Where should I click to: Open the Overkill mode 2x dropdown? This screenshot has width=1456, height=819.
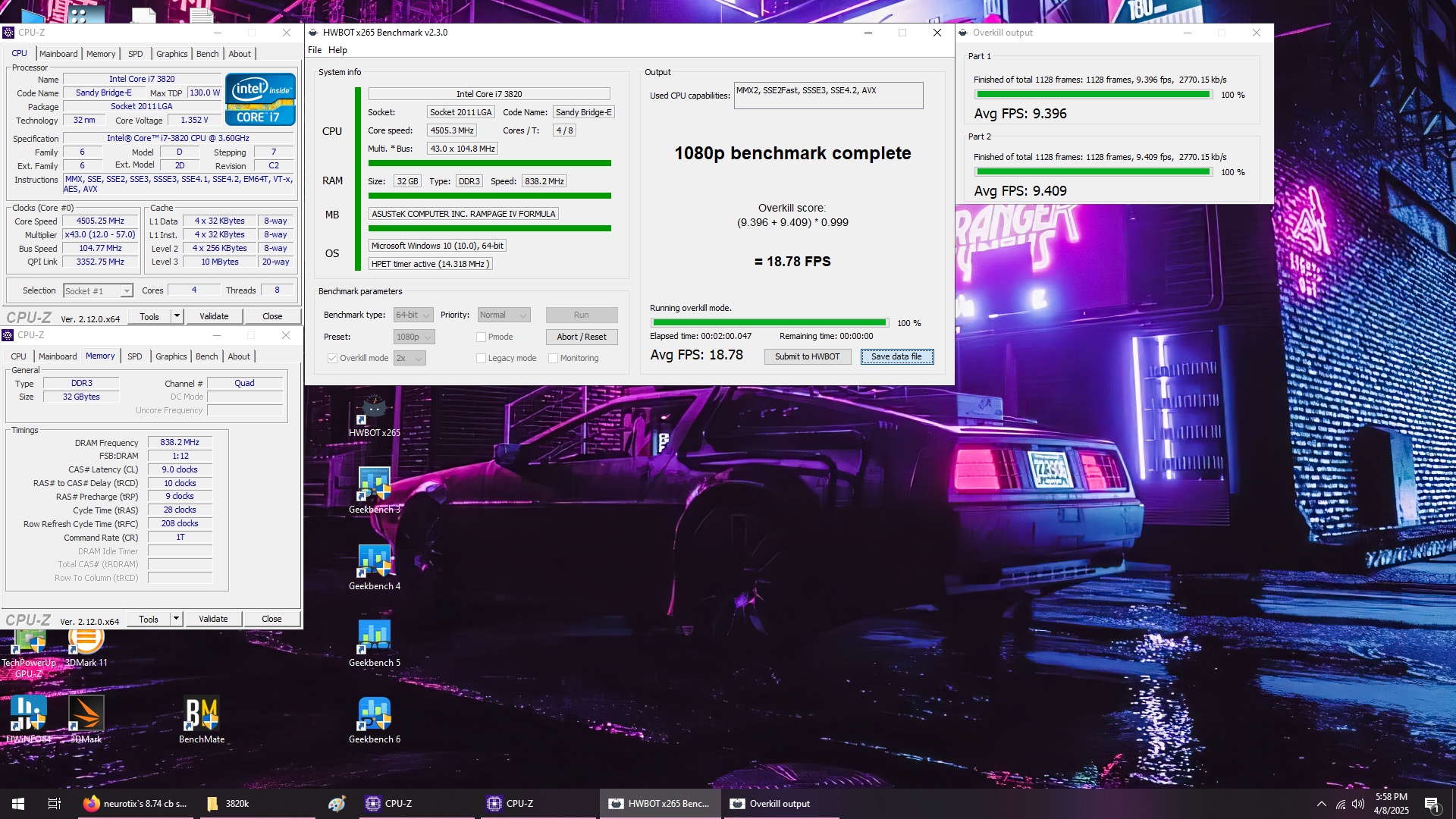point(409,358)
